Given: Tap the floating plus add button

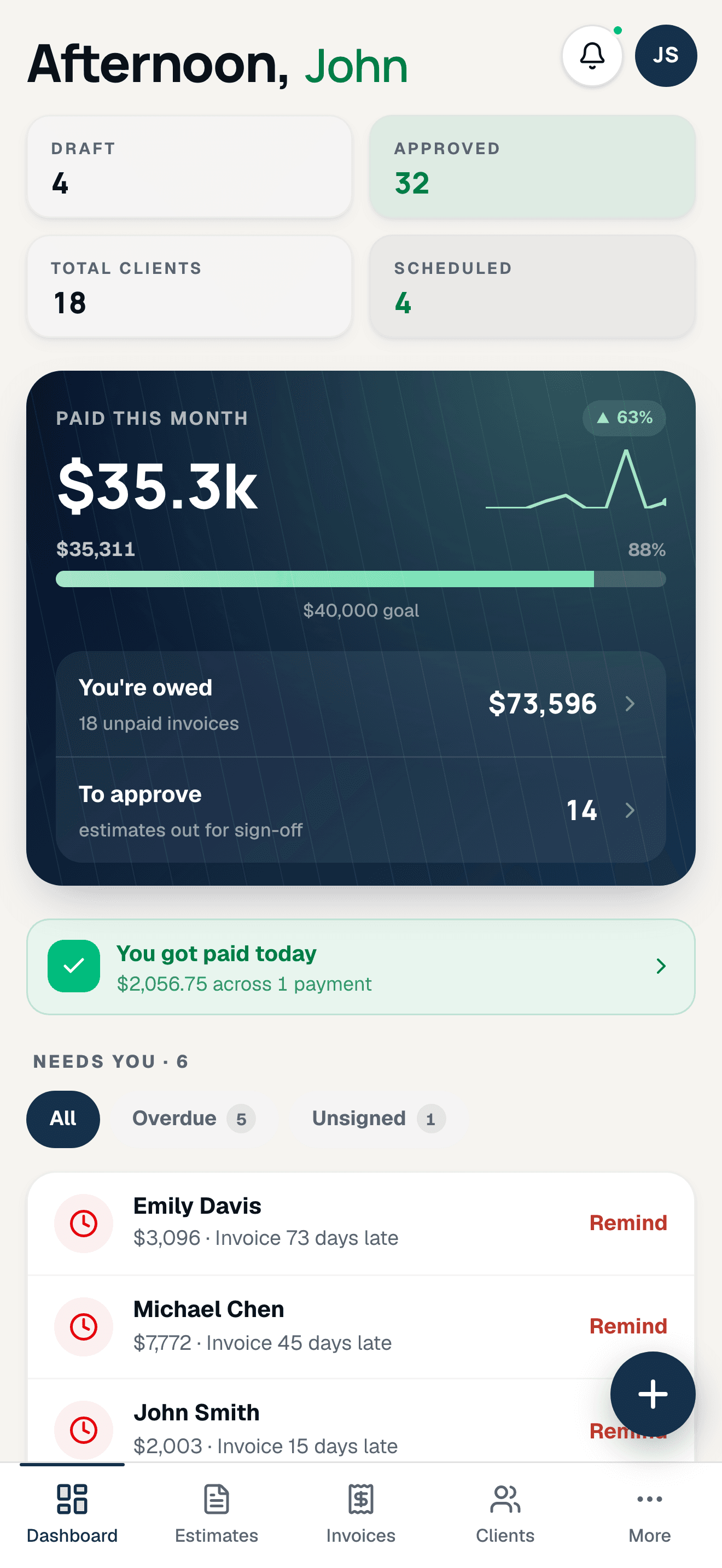Looking at the screenshot, I should click(653, 1393).
